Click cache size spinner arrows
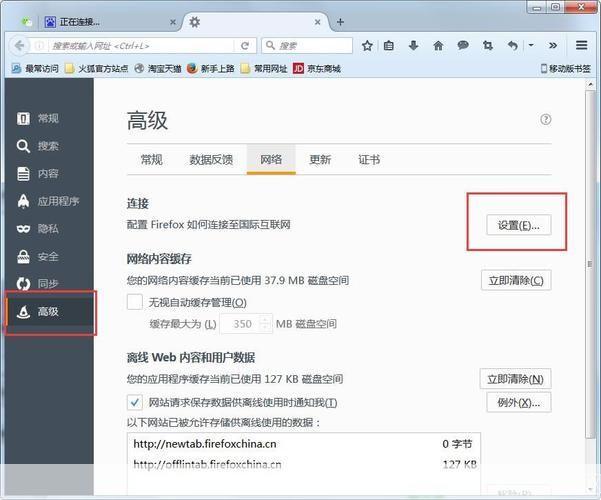The width and height of the screenshot is (601, 500). (265, 324)
